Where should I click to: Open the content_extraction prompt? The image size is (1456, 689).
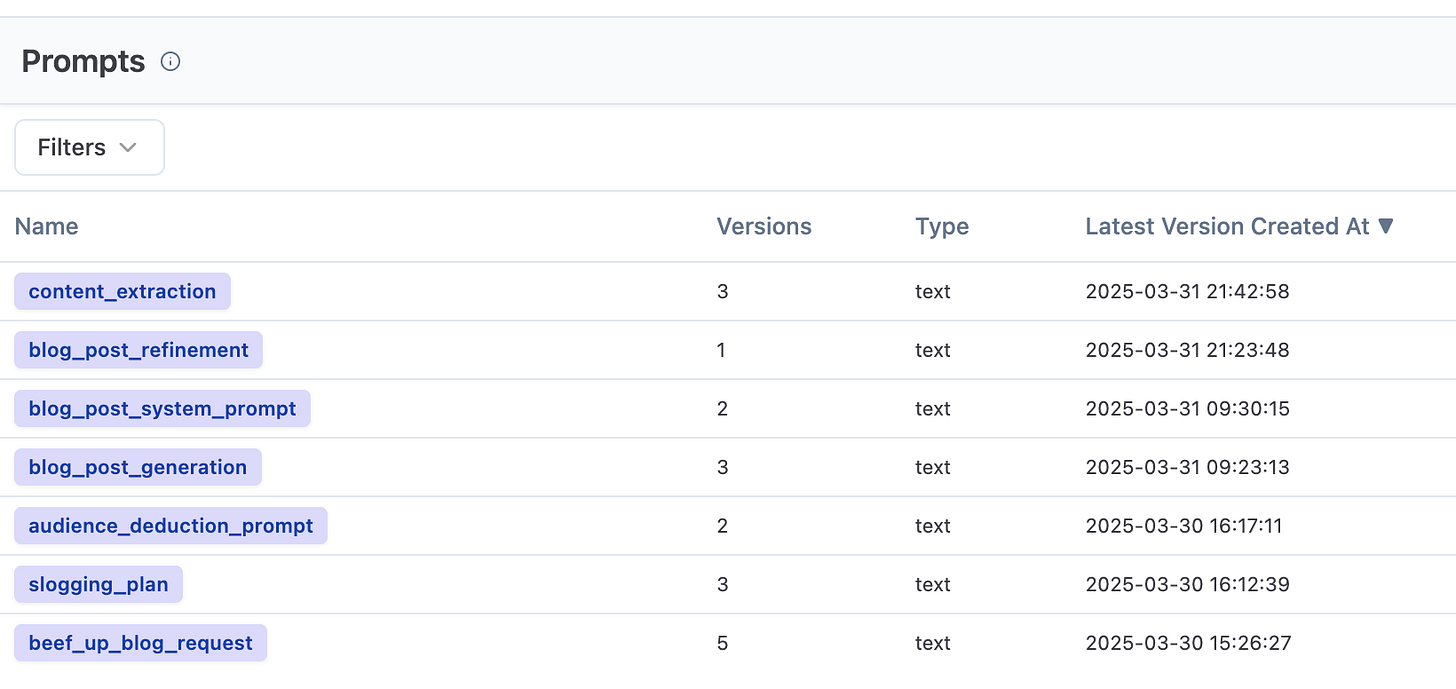[x=122, y=291]
